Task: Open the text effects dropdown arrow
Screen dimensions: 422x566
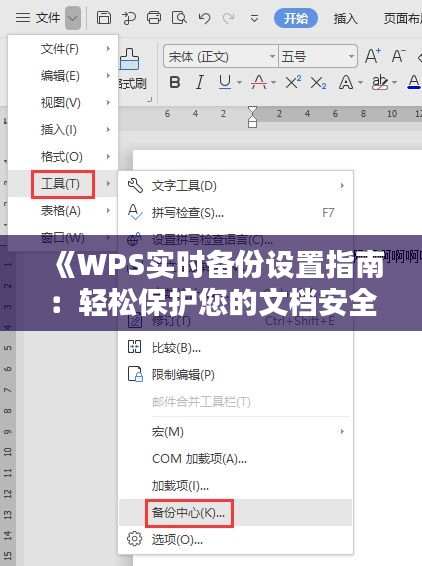Action: 360,83
